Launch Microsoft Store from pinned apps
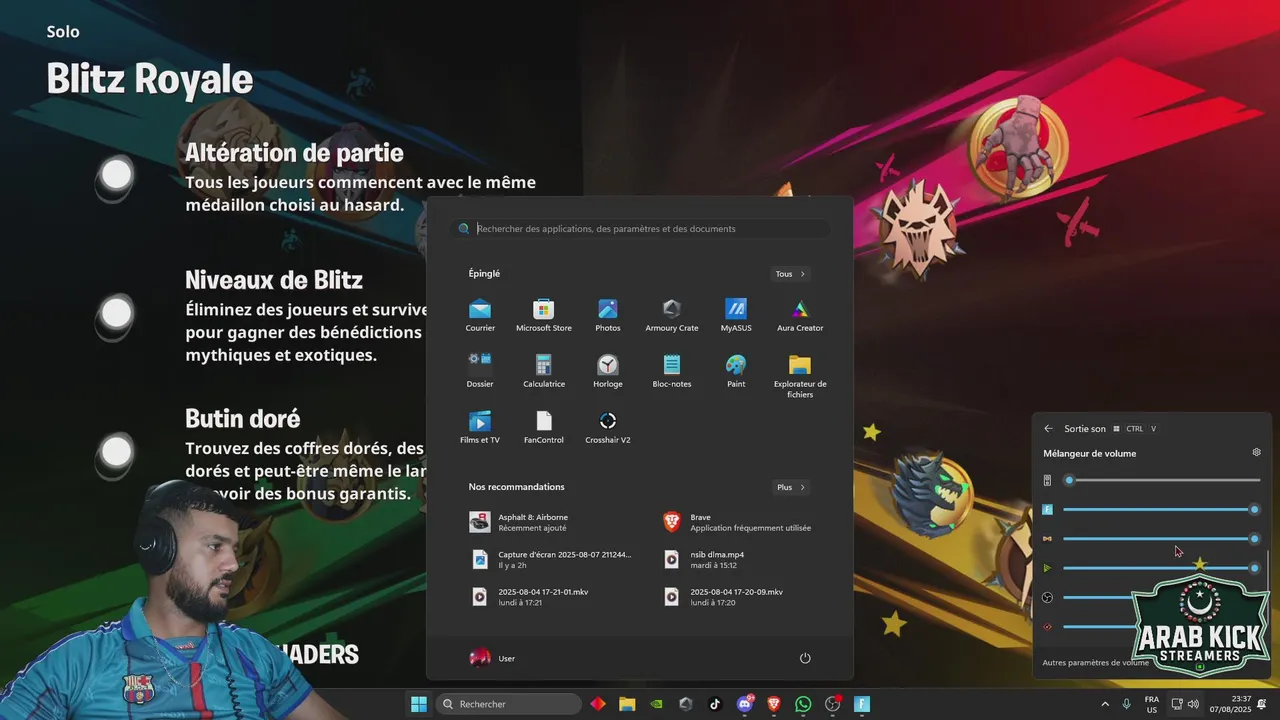The width and height of the screenshot is (1280, 720). [x=544, y=316]
